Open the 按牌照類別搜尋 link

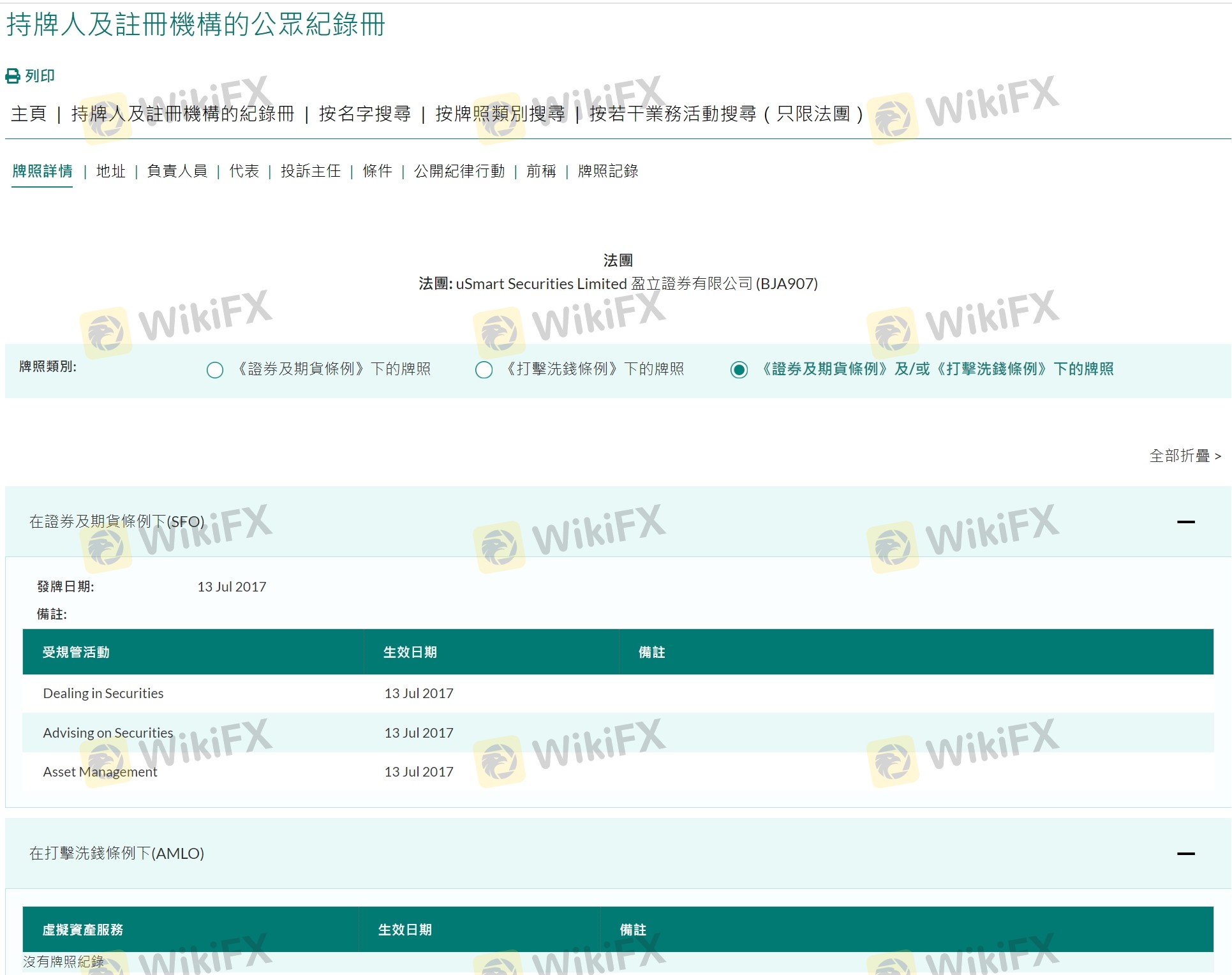pos(500,114)
